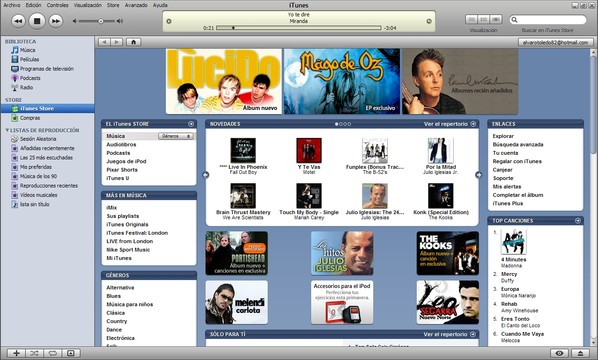Toggle repeat playback button

(52, 353)
